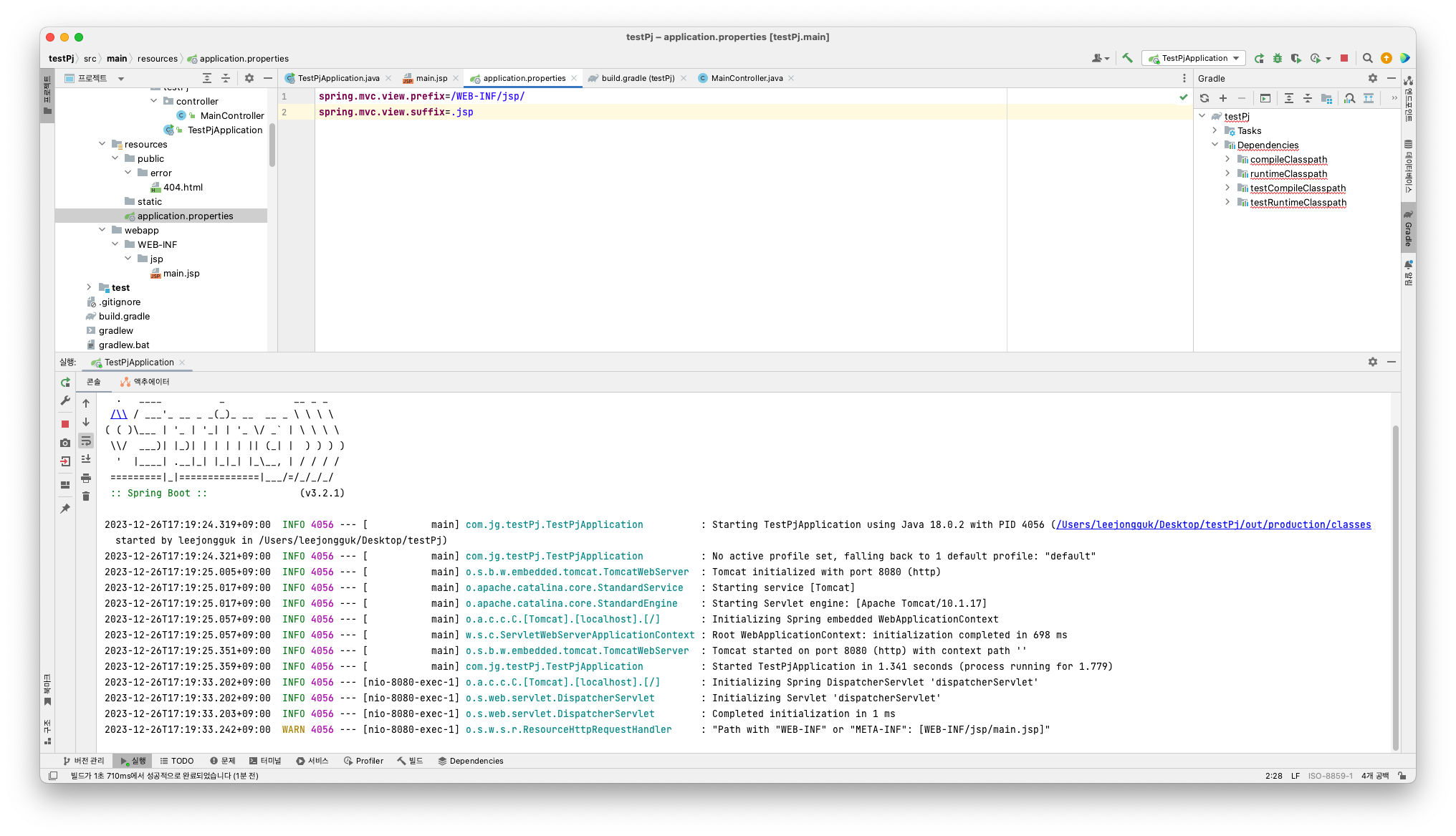Image resolution: width=1456 pixels, height=836 pixels.
Task: Click the Build project hammer icon
Action: click(1127, 58)
